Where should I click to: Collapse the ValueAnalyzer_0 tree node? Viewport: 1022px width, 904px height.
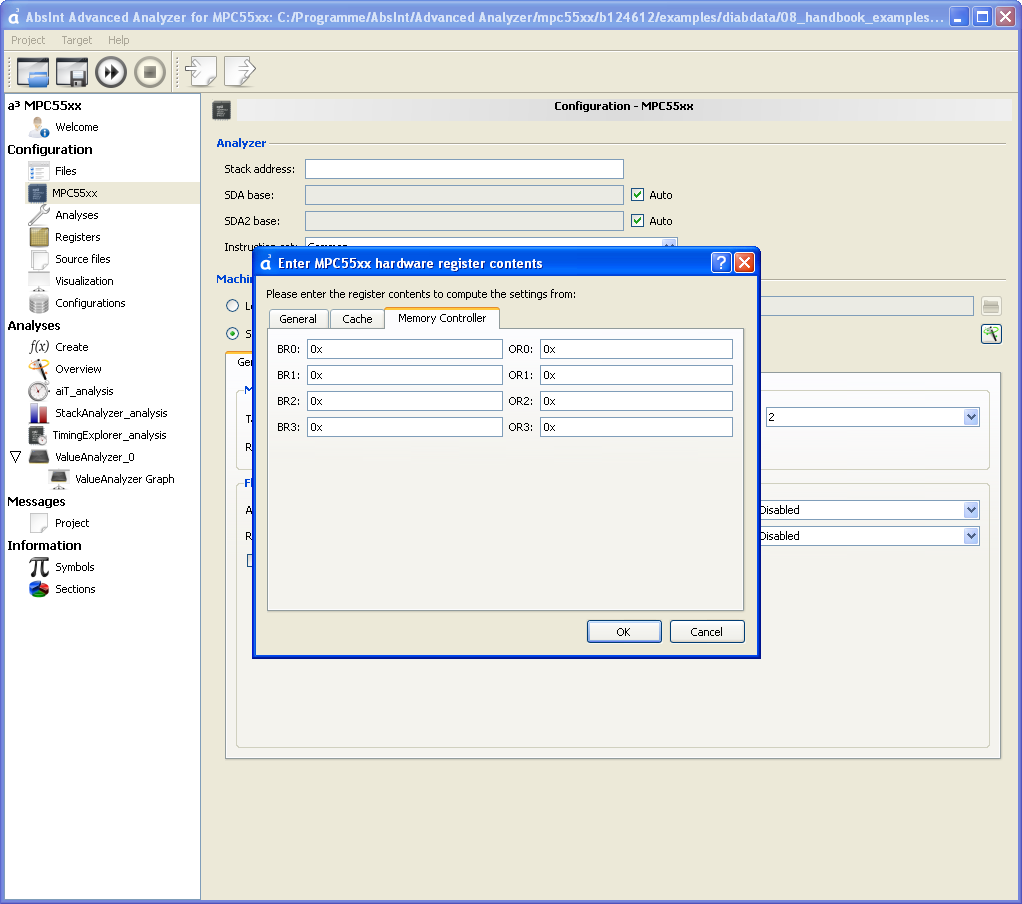pyautogui.click(x=16, y=456)
